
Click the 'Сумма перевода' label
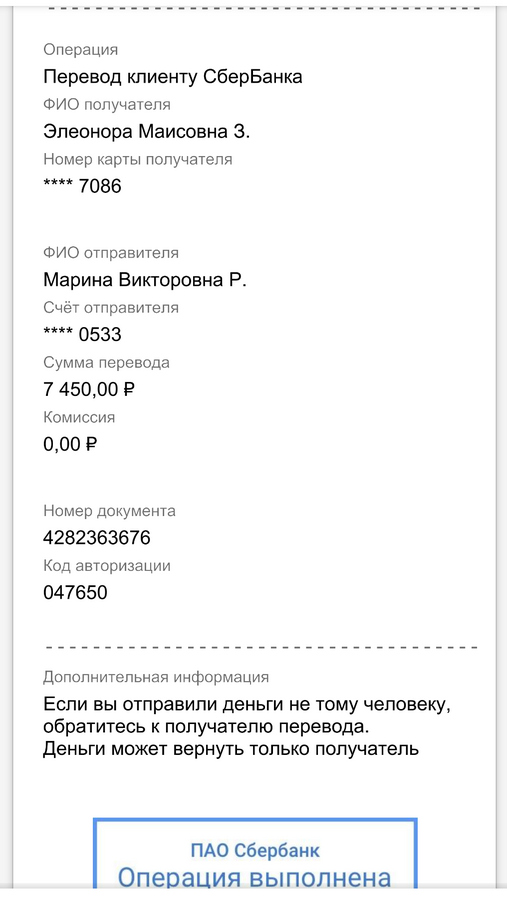click(x=106, y=363)
